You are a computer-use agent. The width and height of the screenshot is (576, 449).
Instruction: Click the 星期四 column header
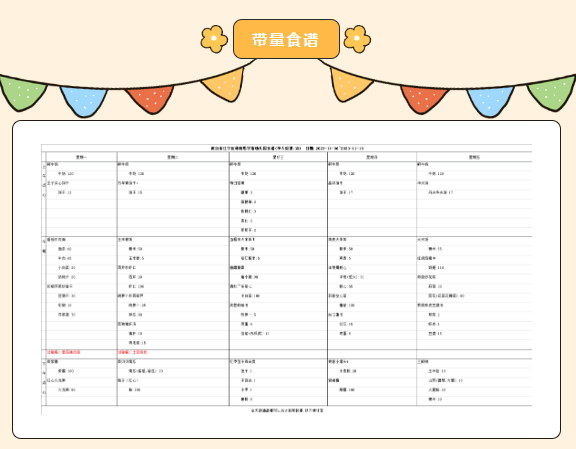point(372,157)
